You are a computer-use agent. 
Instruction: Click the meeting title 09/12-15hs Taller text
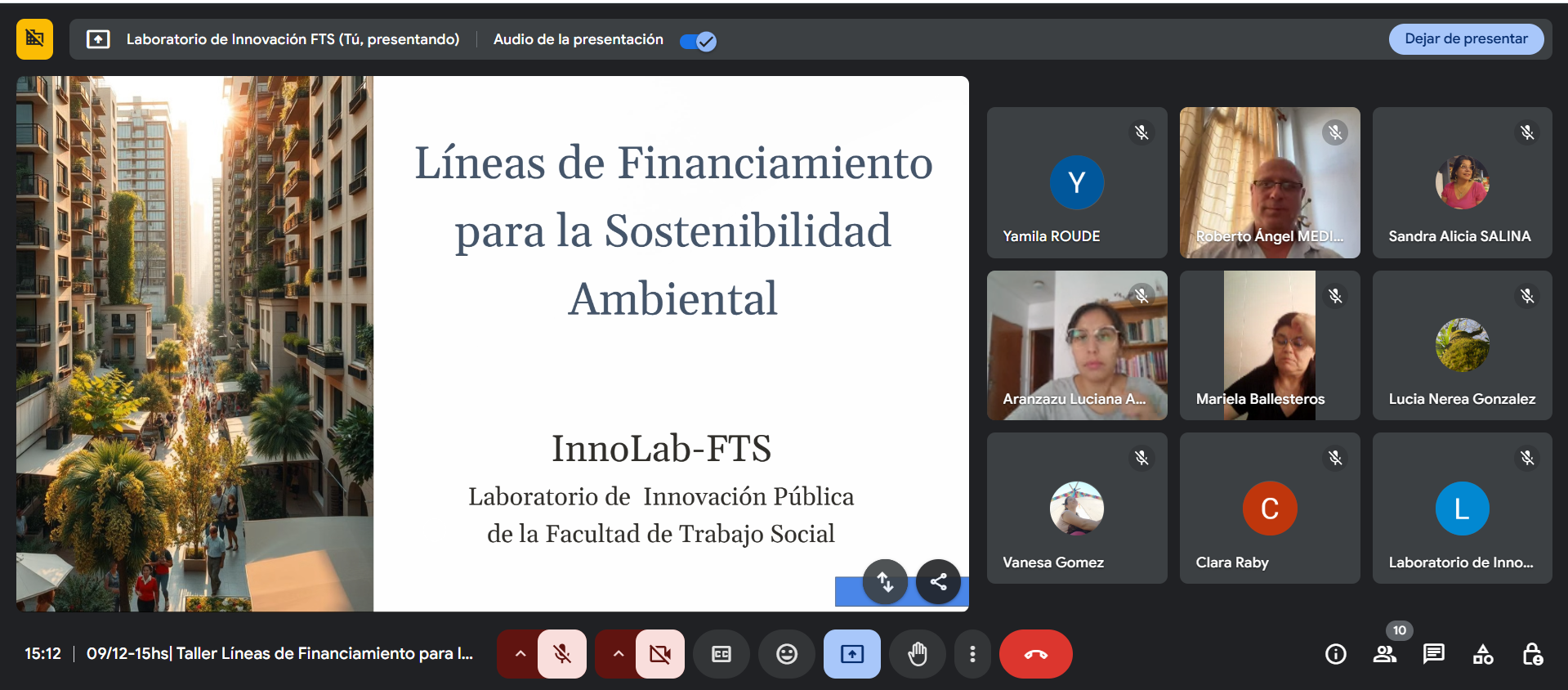point(279,653)
